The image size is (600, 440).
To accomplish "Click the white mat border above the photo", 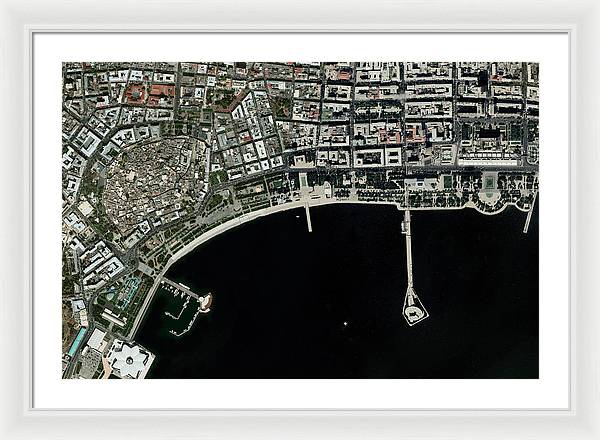I will point(300,48).
